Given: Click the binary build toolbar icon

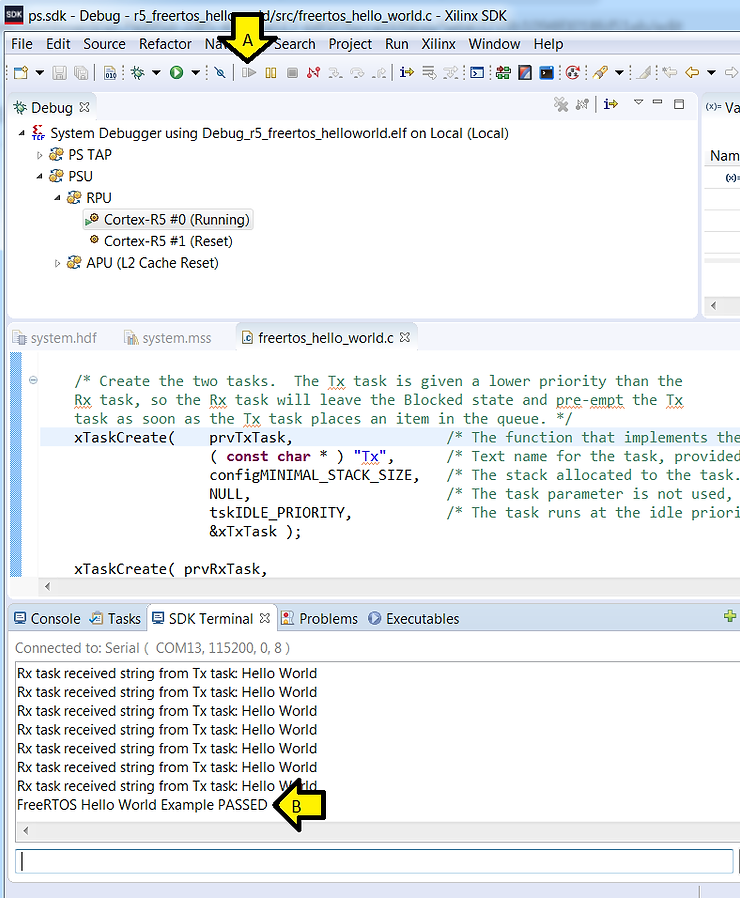Looking at the screenshot, I should click(x=110, y=73).
